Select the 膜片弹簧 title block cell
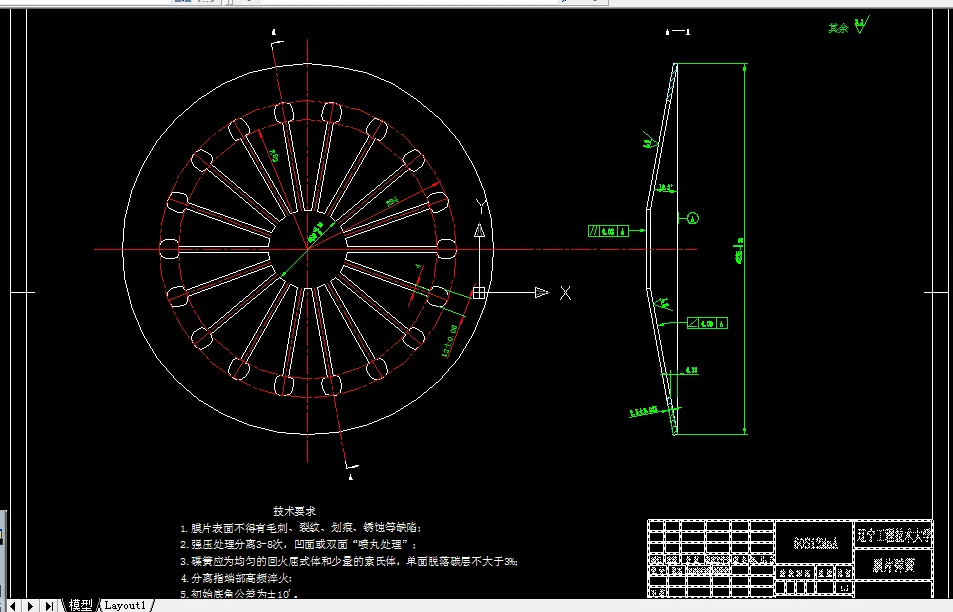Viewport: 953px width, 612px height. 893,565
